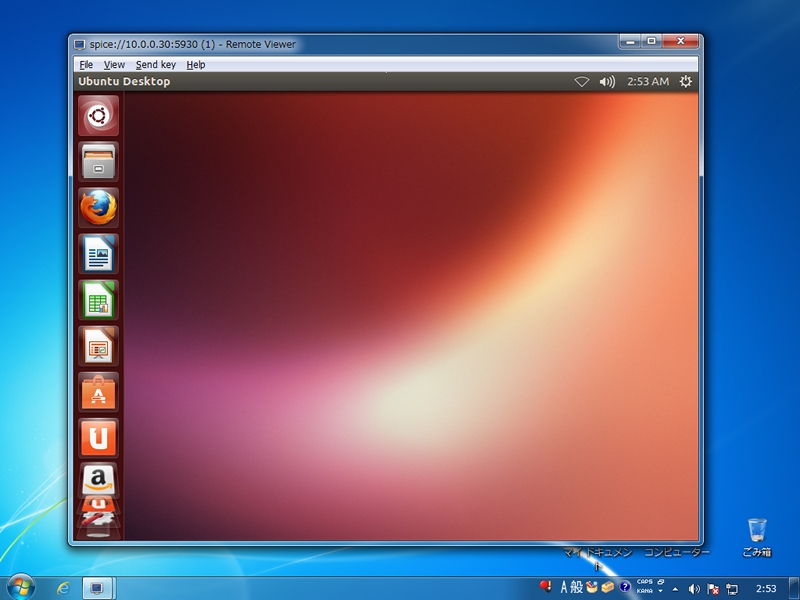Viewport: 800px width, 600px height.
Task: Click the Ubuntu network indicator icon
Action: click(582, 82)
